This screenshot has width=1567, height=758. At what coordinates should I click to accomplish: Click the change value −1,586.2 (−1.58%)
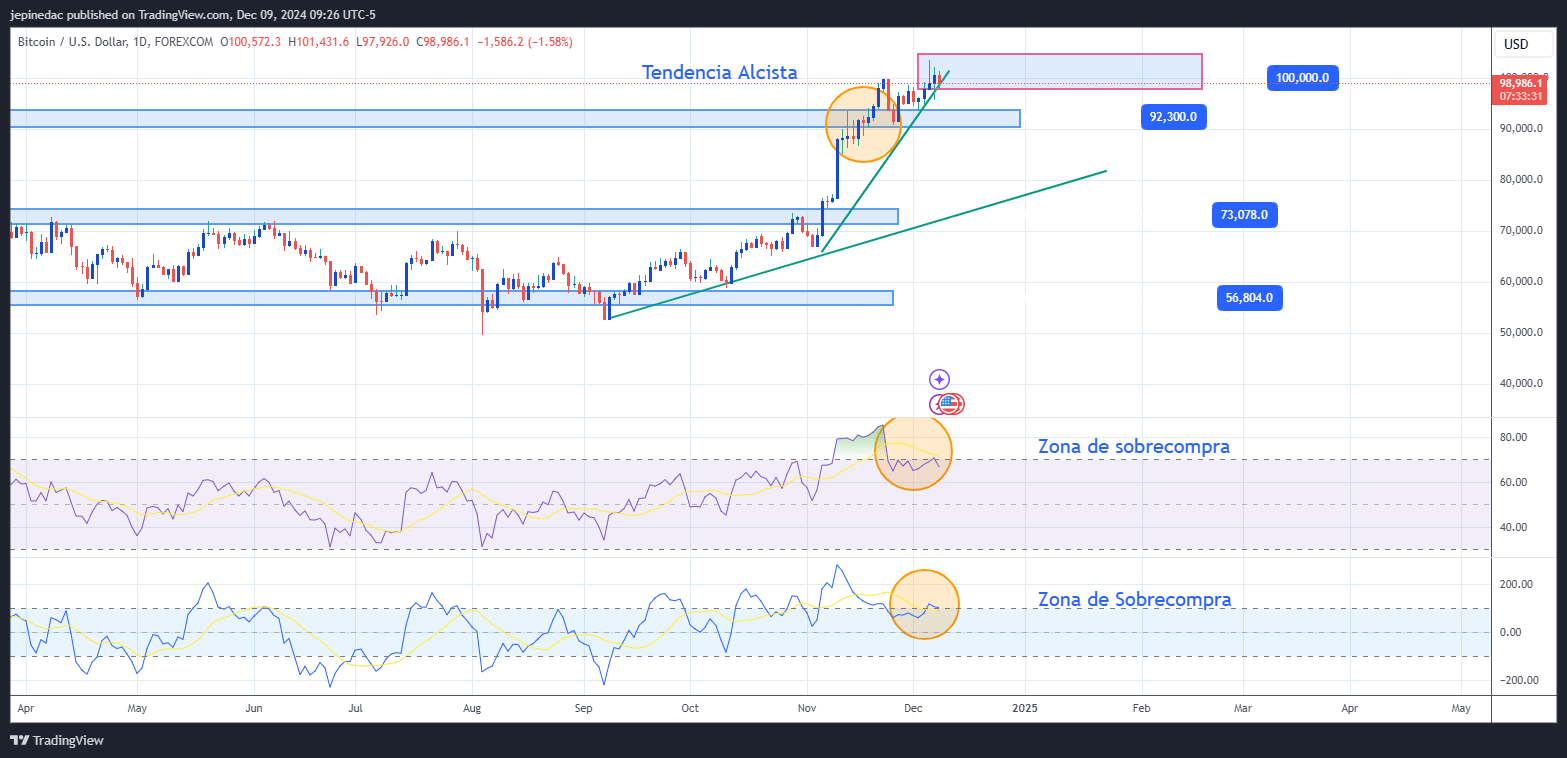click(525, 41)
